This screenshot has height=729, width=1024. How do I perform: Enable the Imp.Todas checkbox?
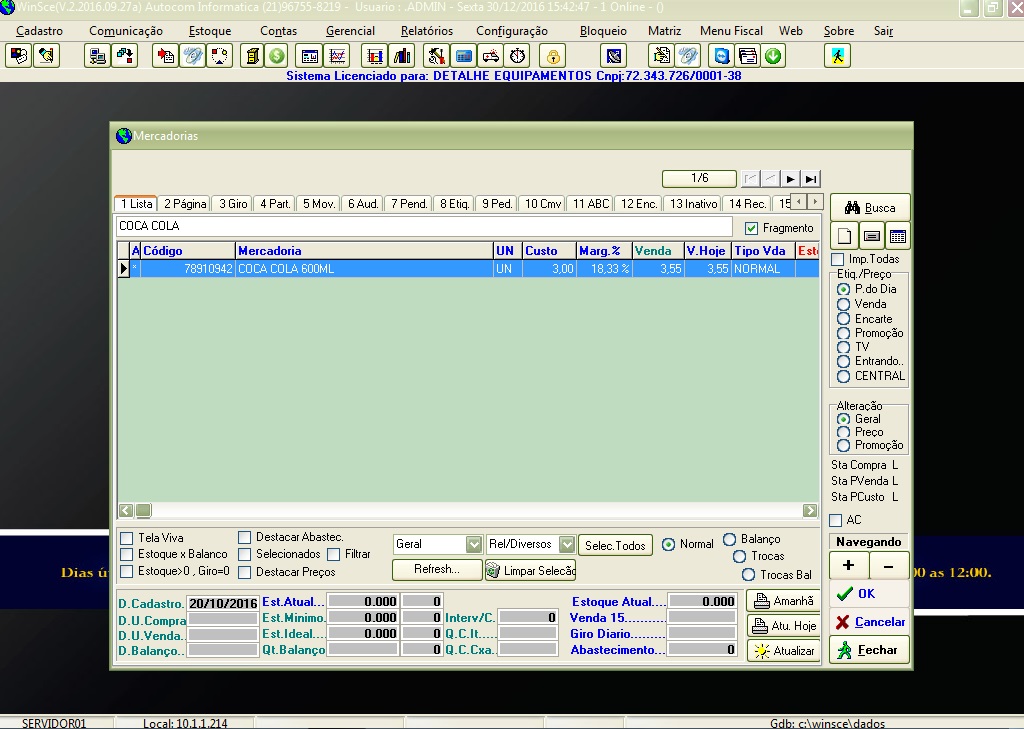838,259
